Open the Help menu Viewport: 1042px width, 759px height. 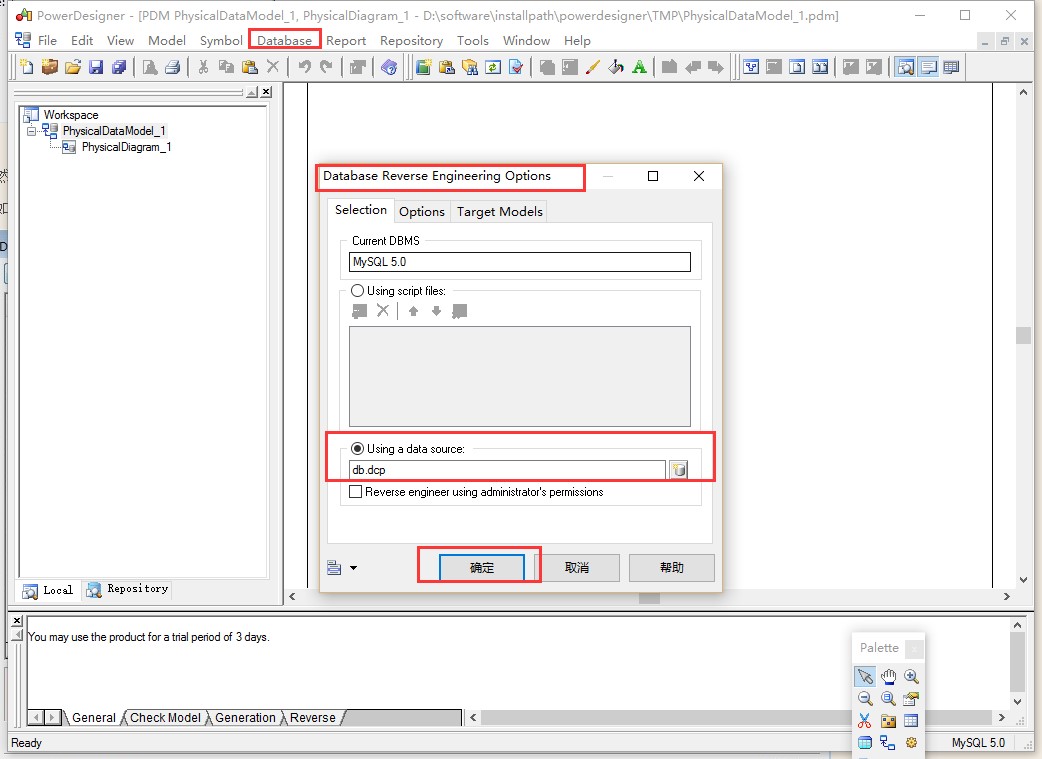577,41
